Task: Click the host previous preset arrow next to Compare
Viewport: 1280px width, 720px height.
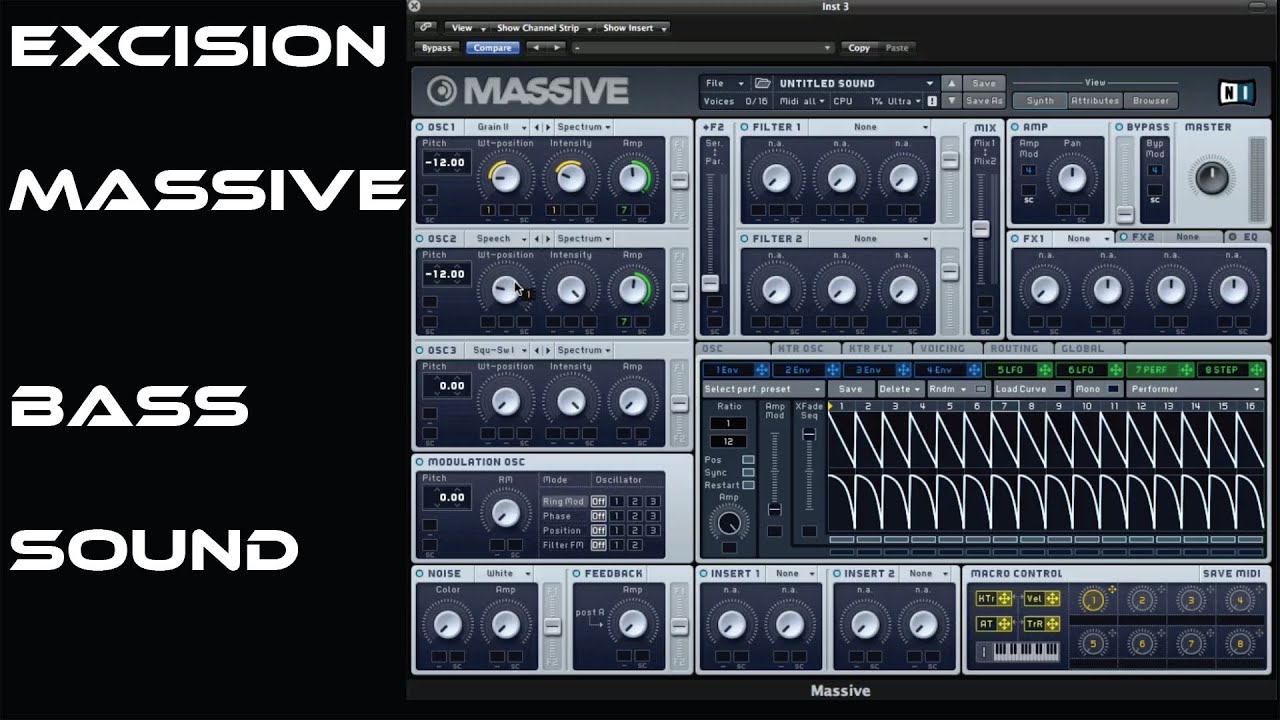Action: (535, 47)
